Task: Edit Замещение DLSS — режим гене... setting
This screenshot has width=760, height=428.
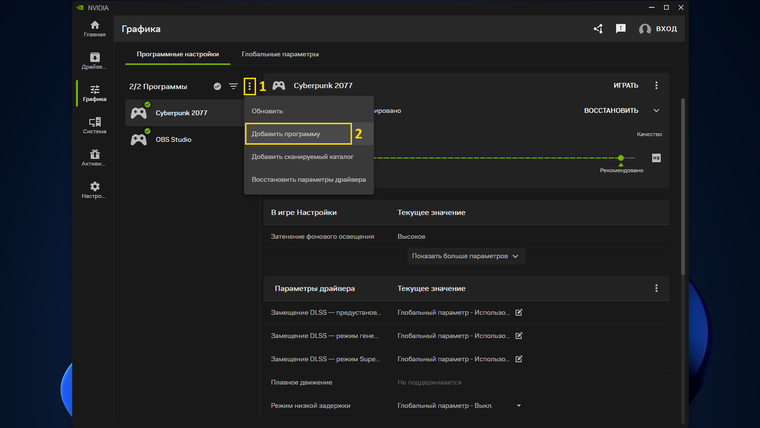Action: coord(519,335)
